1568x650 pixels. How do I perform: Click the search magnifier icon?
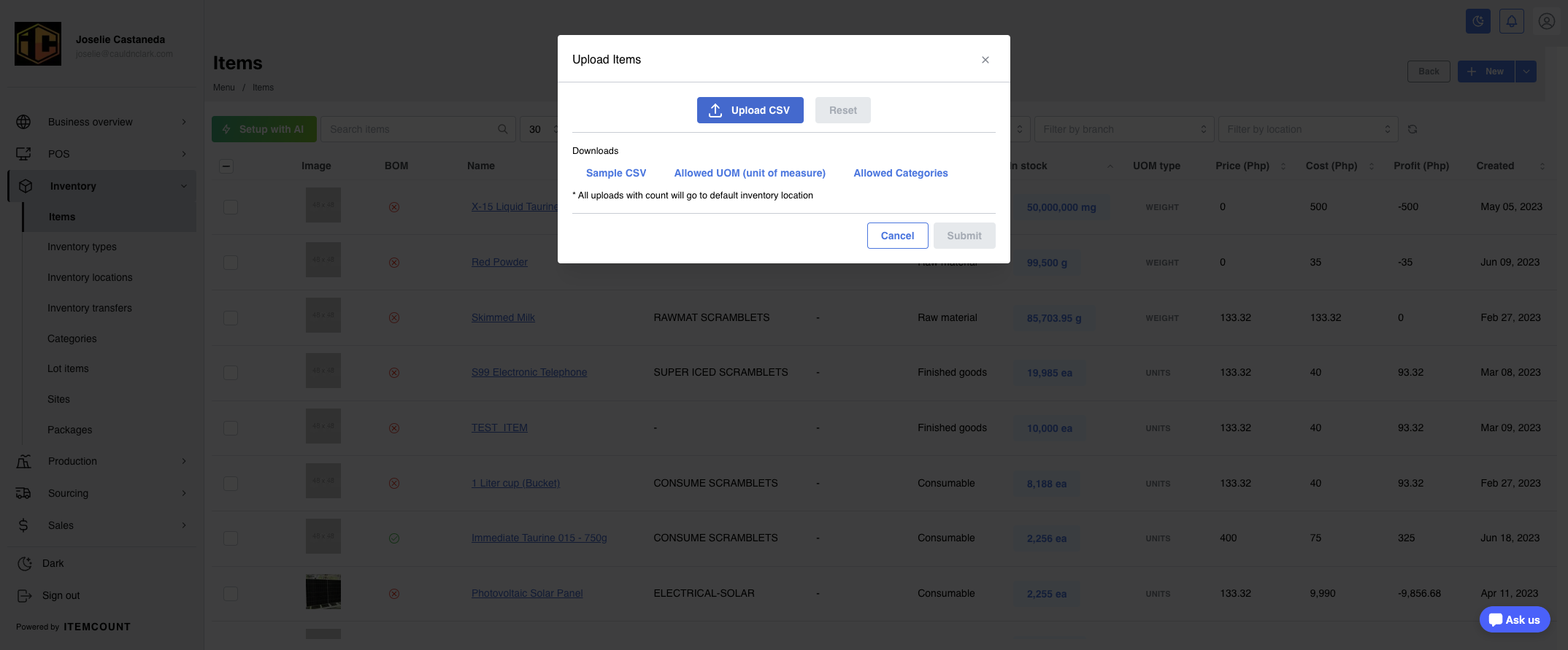coord(503,129)
